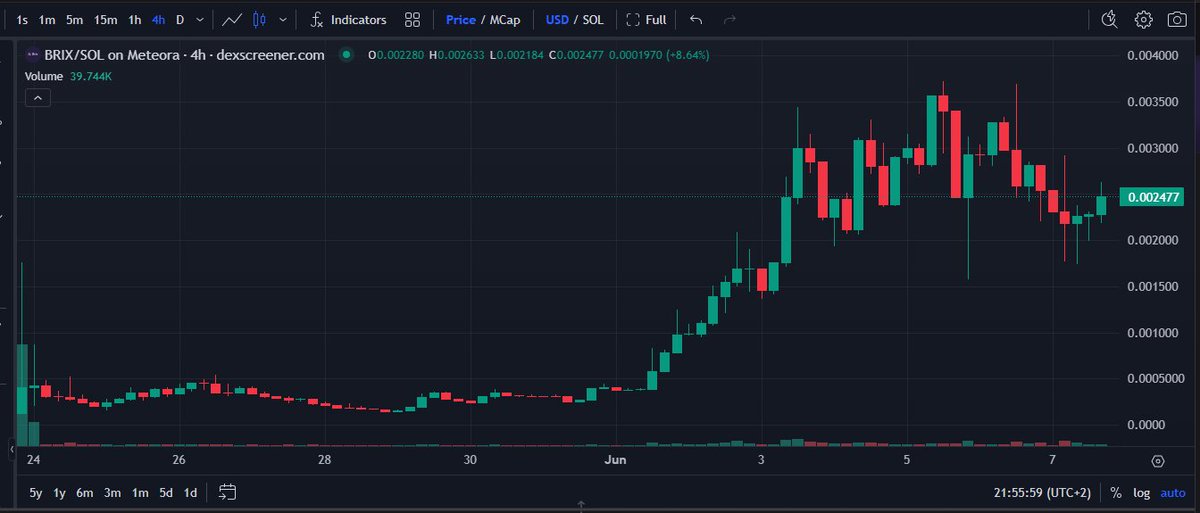Click the candlestick chart type icon
The height and width of the screenshot is (513, 1200).
pos(260,20)
